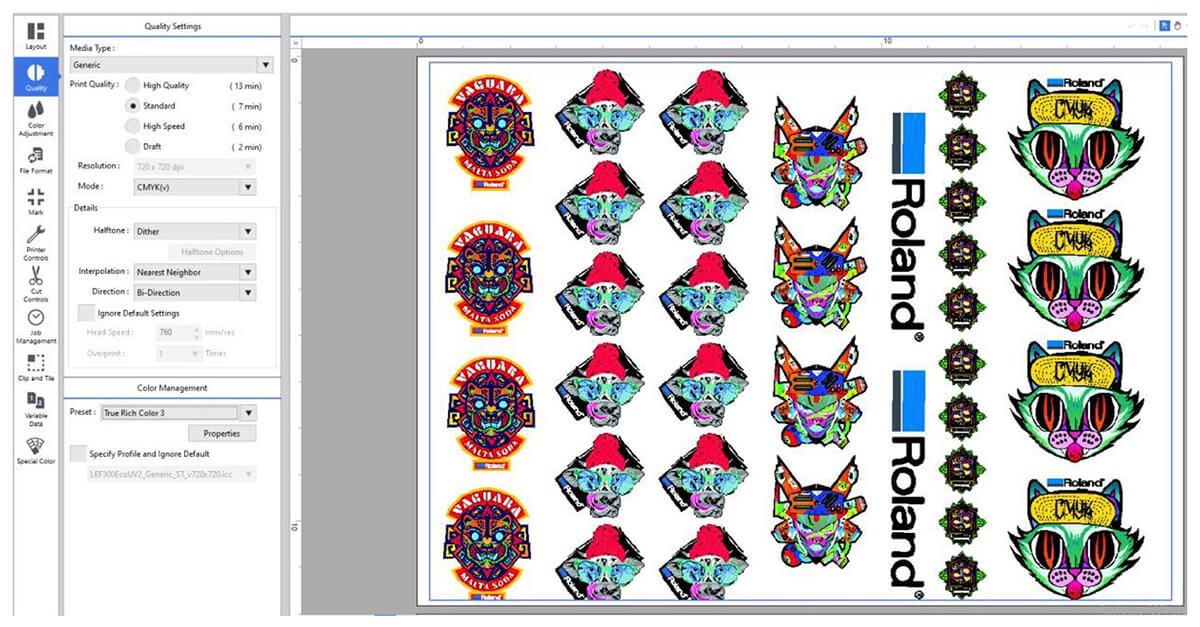This screenshot has height=627, width=1200.
Task: Select the Standard print quality option
Action: [132, 105]
